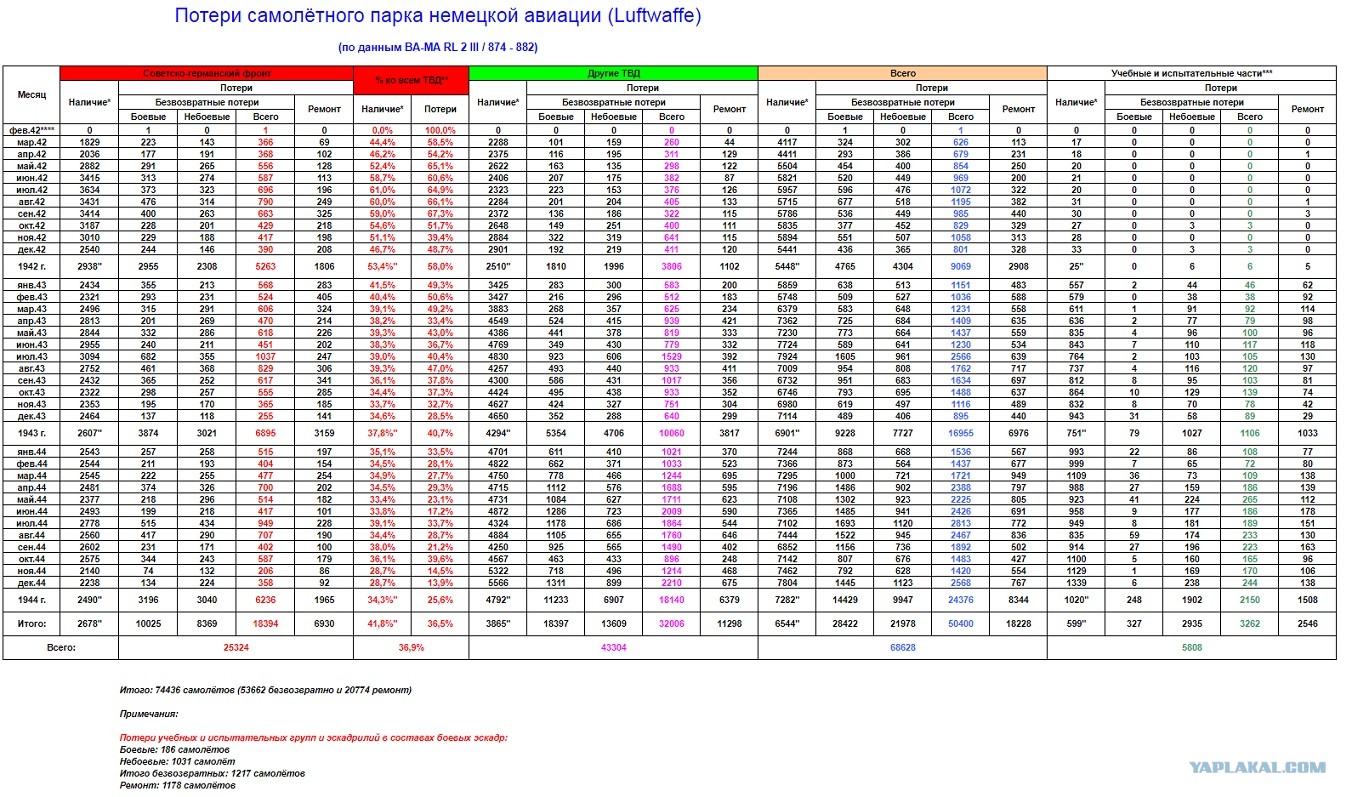This screenshot has height=797, width=1352.
Task: Click the YAPLAKAL.COM watermark logo
Action: [x=1258, y=767]
